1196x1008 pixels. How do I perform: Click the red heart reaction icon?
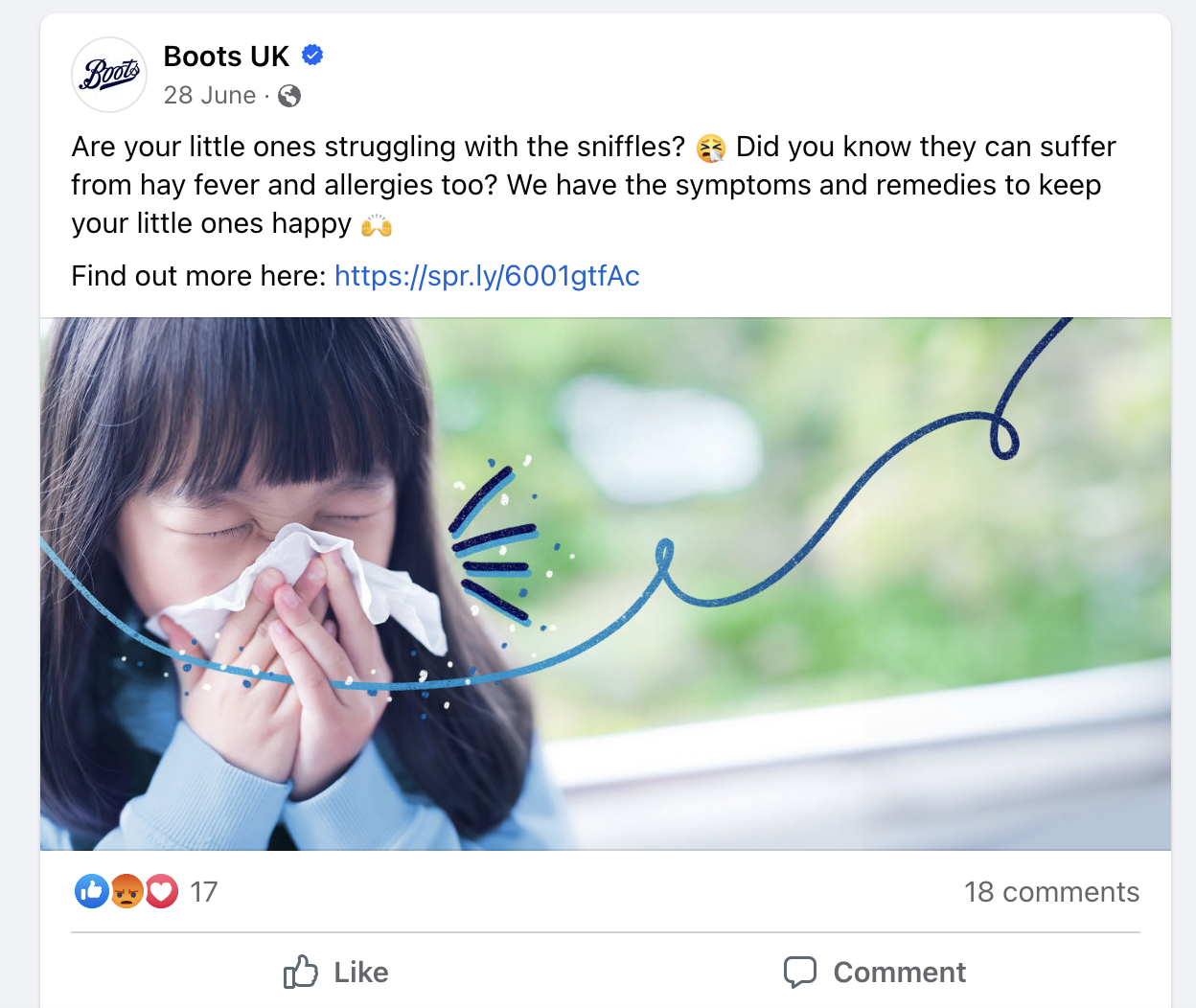click(x=161, y=892)
